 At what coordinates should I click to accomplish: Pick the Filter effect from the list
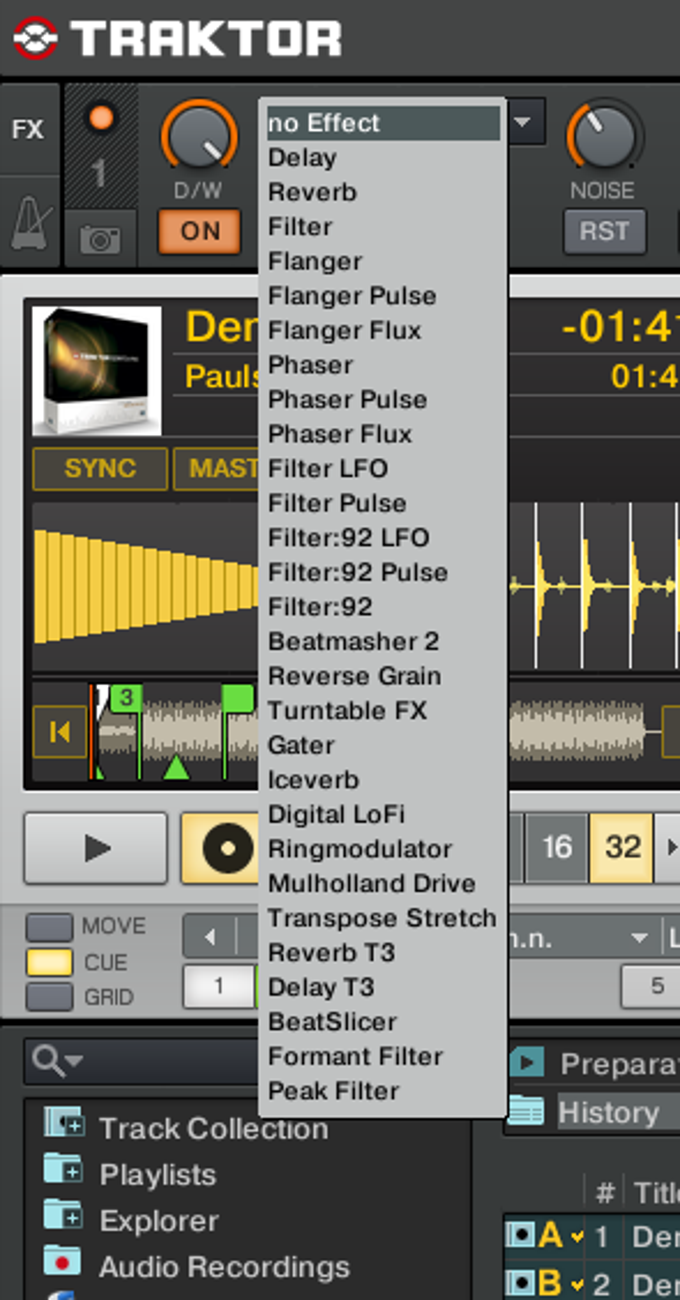pos(383,227)
